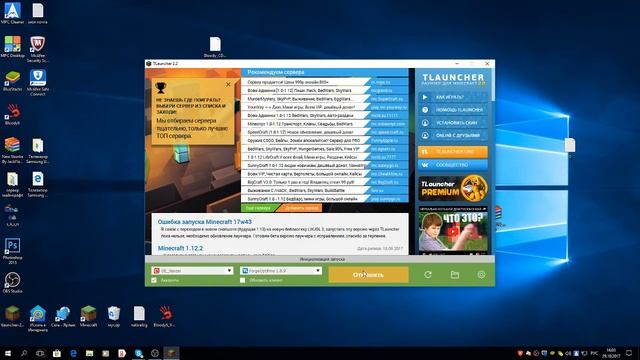640x360 pixels.
Task: Select the 1.8-1.12 LifeCraft server row
Action: click(x=324, y=157)
